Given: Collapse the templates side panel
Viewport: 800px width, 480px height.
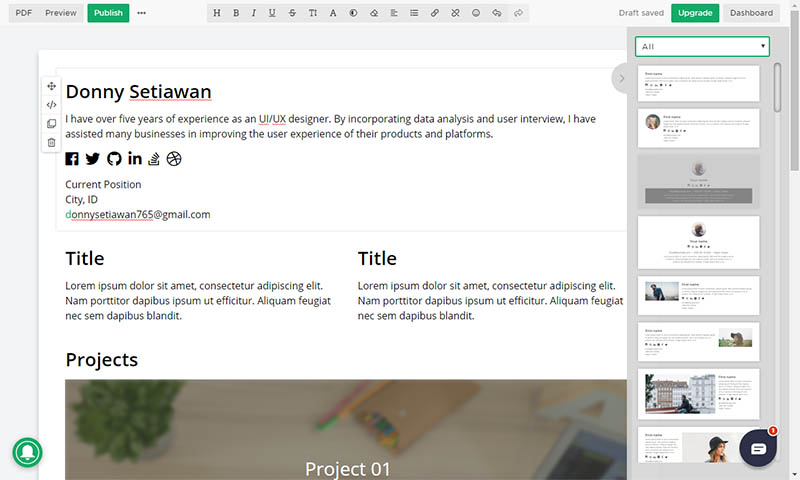Looking at the screenshot, I should pyautogui.click(x=621, y=78).
